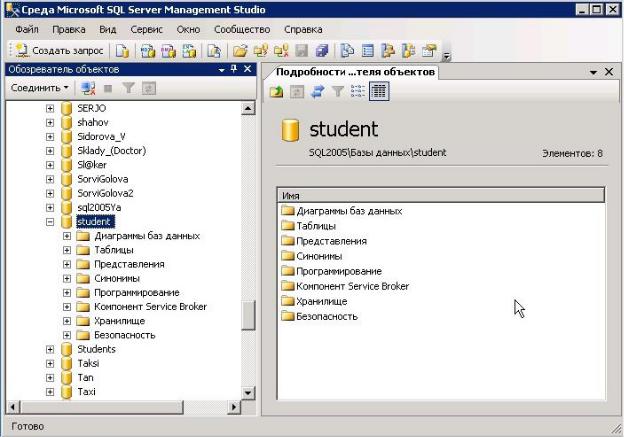The width and height of the screenshot is (624, 437).
Task: Close the Подробности обозревателя объектов tab
Action: point(609,72)
